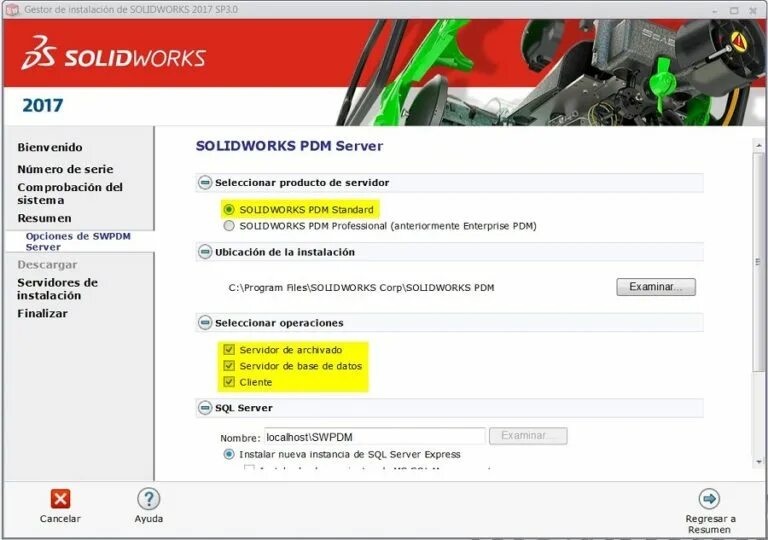Screen dimensions: 768x540
Task: Select SOLIDWORKS PDM Professional radio button
Action: click(229, 226)
